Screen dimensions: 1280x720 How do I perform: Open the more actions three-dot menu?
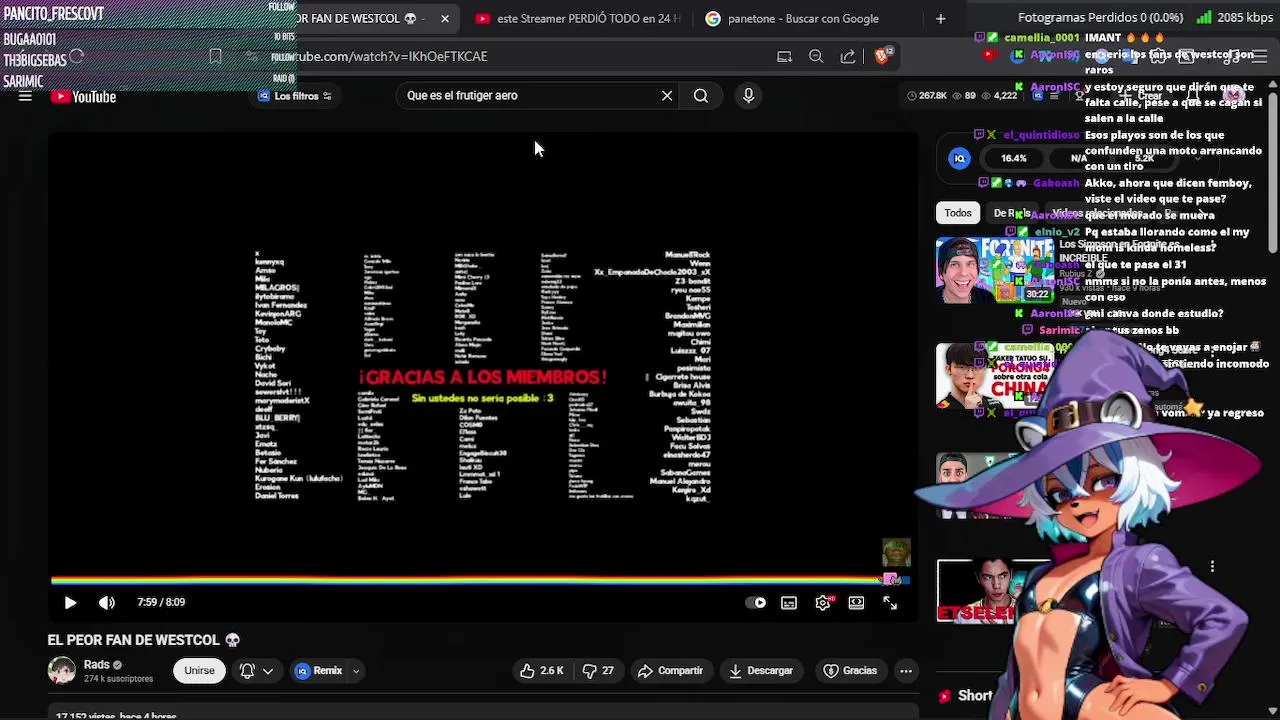[x=906, y=671]
